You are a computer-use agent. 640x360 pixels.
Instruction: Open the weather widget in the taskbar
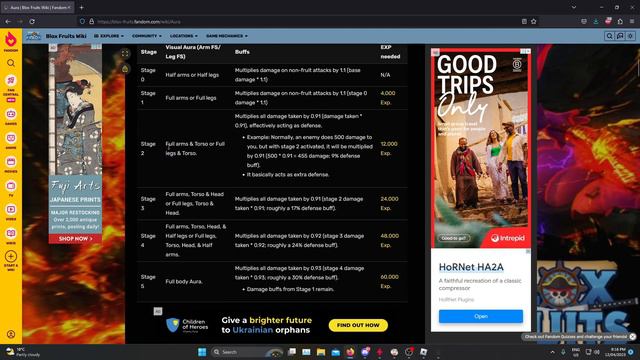22,352
